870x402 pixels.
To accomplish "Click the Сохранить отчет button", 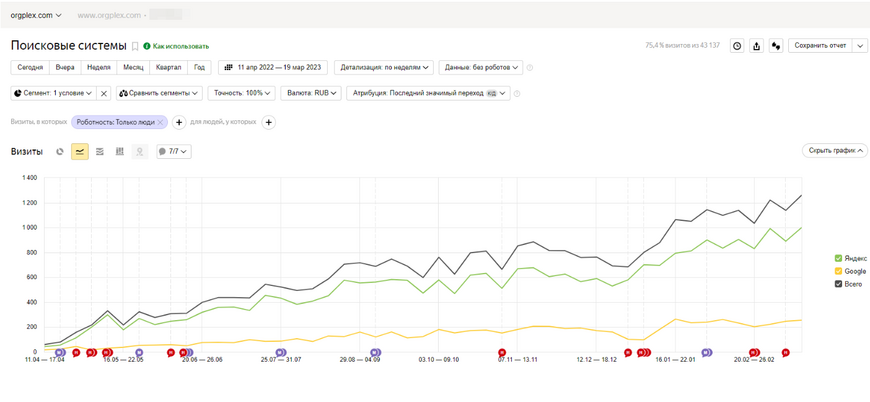I will (x=818, y=46).
